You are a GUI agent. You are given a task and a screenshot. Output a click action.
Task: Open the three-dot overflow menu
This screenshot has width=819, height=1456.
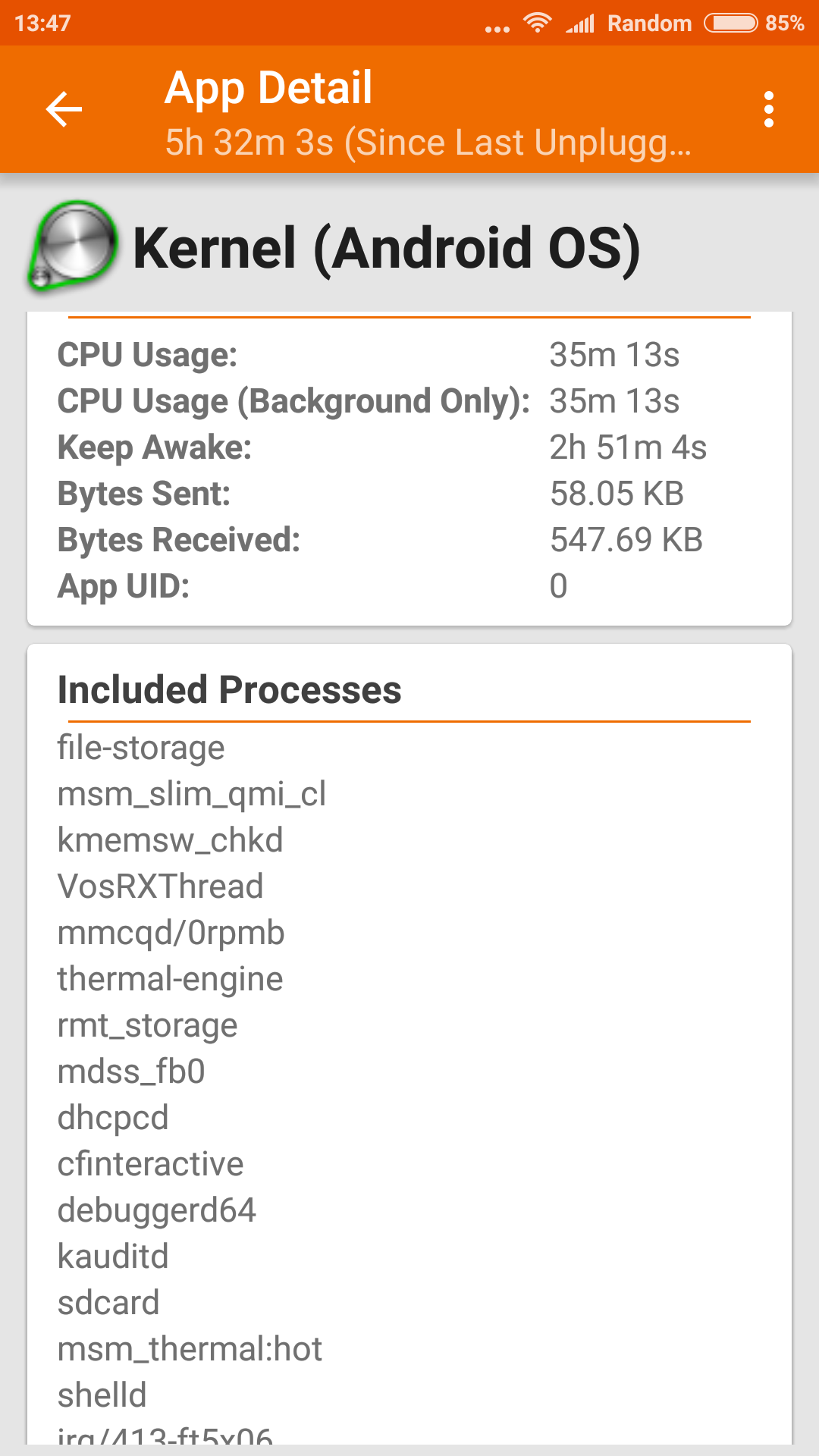[768, 110]
